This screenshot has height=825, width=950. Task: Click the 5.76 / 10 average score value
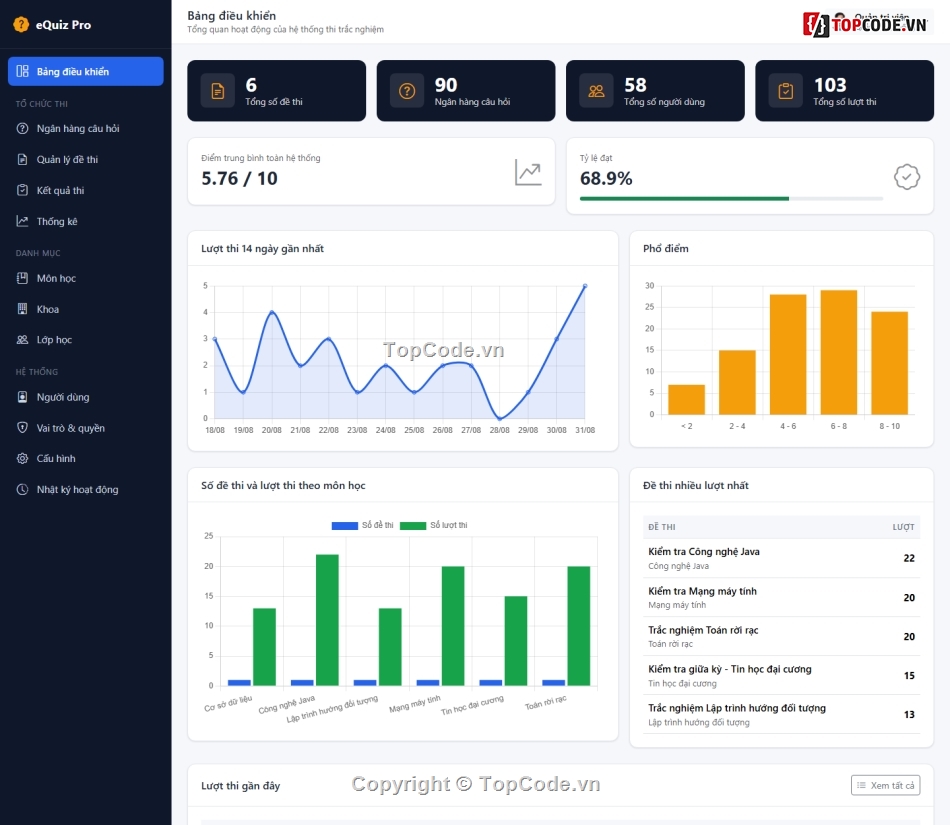click(239, 178)
